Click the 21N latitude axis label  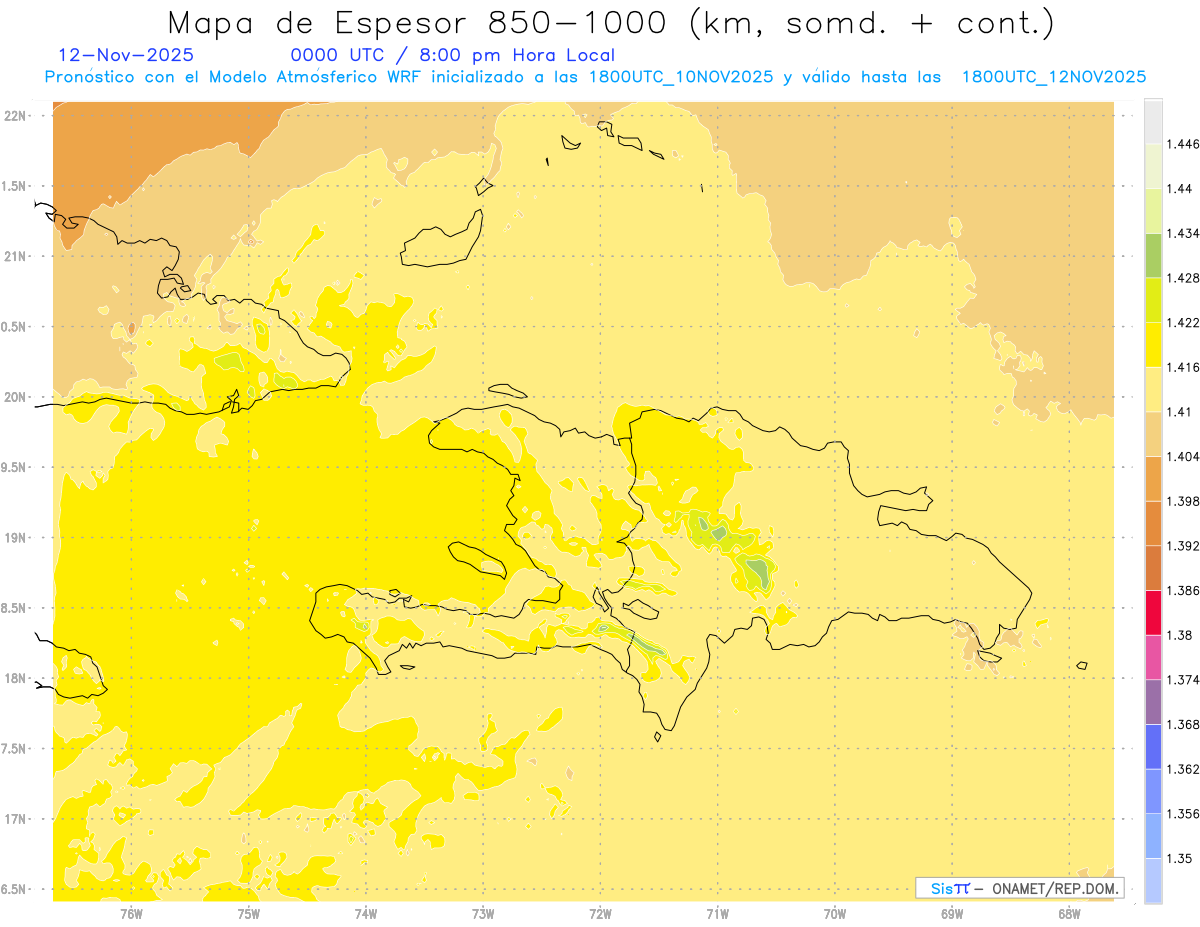click(x=16, y=256)
